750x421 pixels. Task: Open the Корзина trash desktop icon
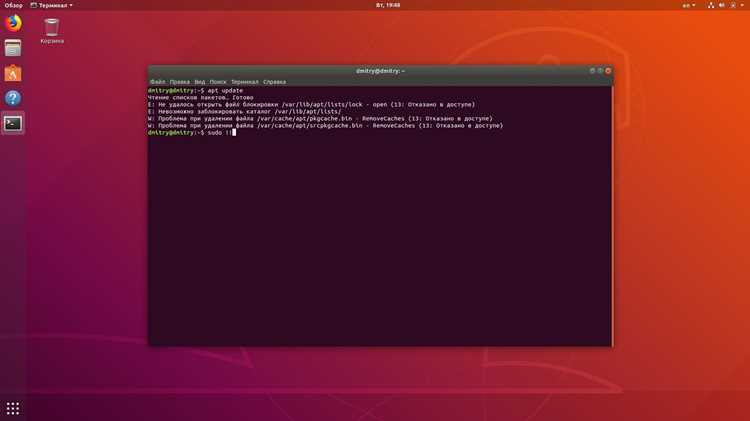[52, 31]
